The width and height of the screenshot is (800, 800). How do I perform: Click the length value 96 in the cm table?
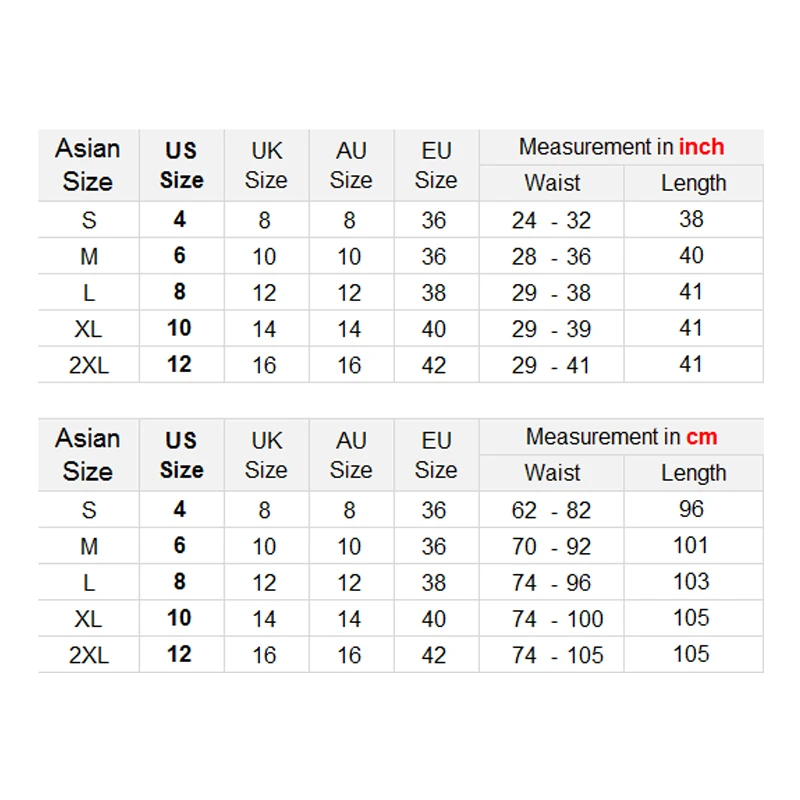point(692,509)
